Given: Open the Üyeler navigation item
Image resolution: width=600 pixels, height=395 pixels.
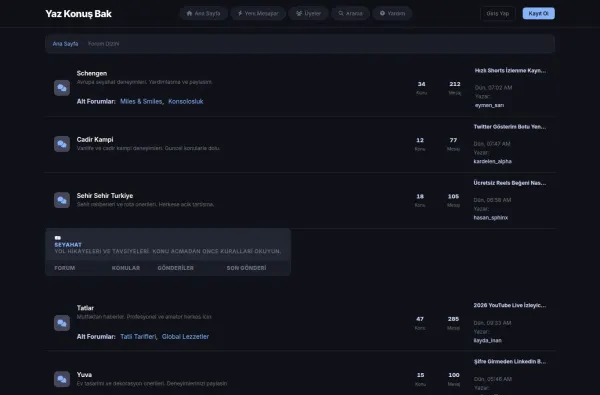Looking at the screenshot, I should [x=308, y=13].
